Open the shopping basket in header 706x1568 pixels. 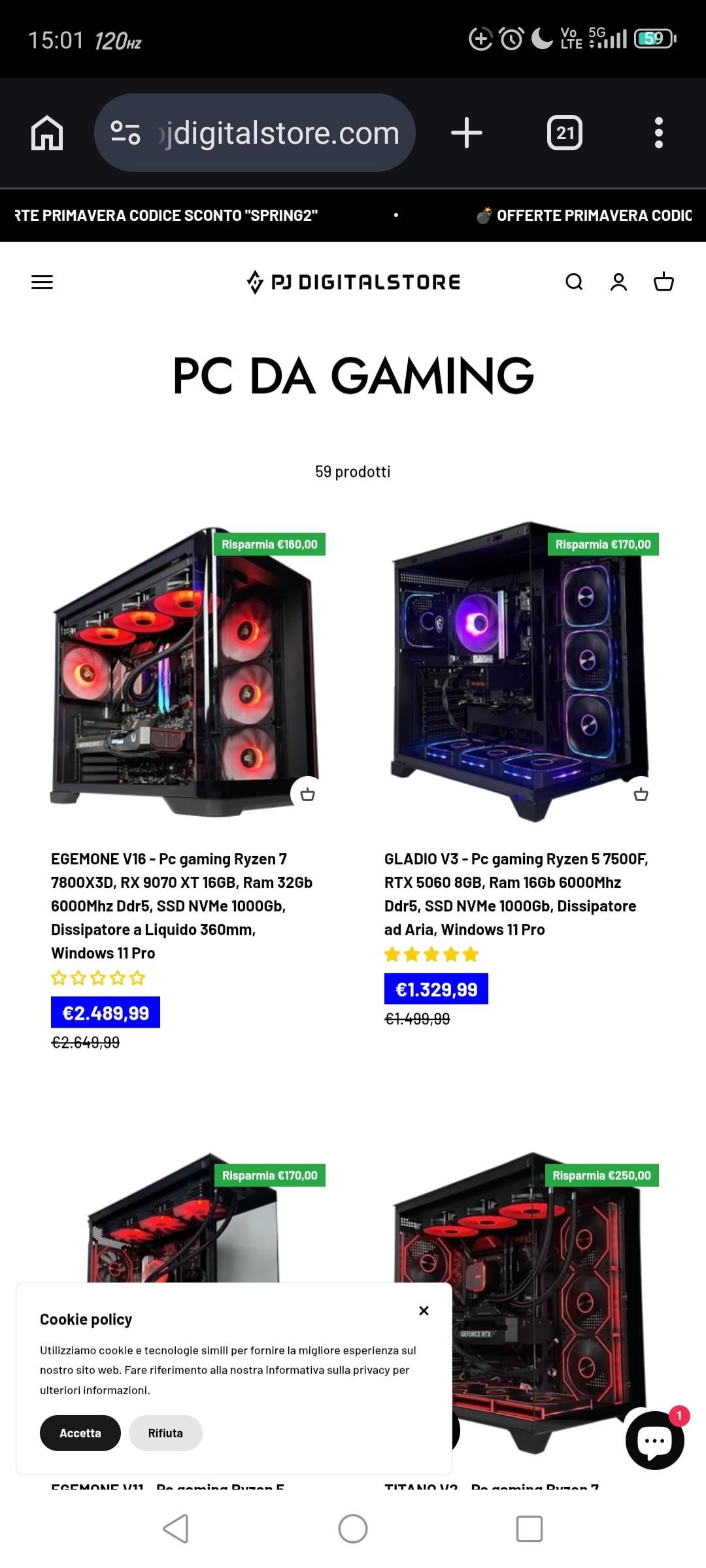[x=664, y=282]
